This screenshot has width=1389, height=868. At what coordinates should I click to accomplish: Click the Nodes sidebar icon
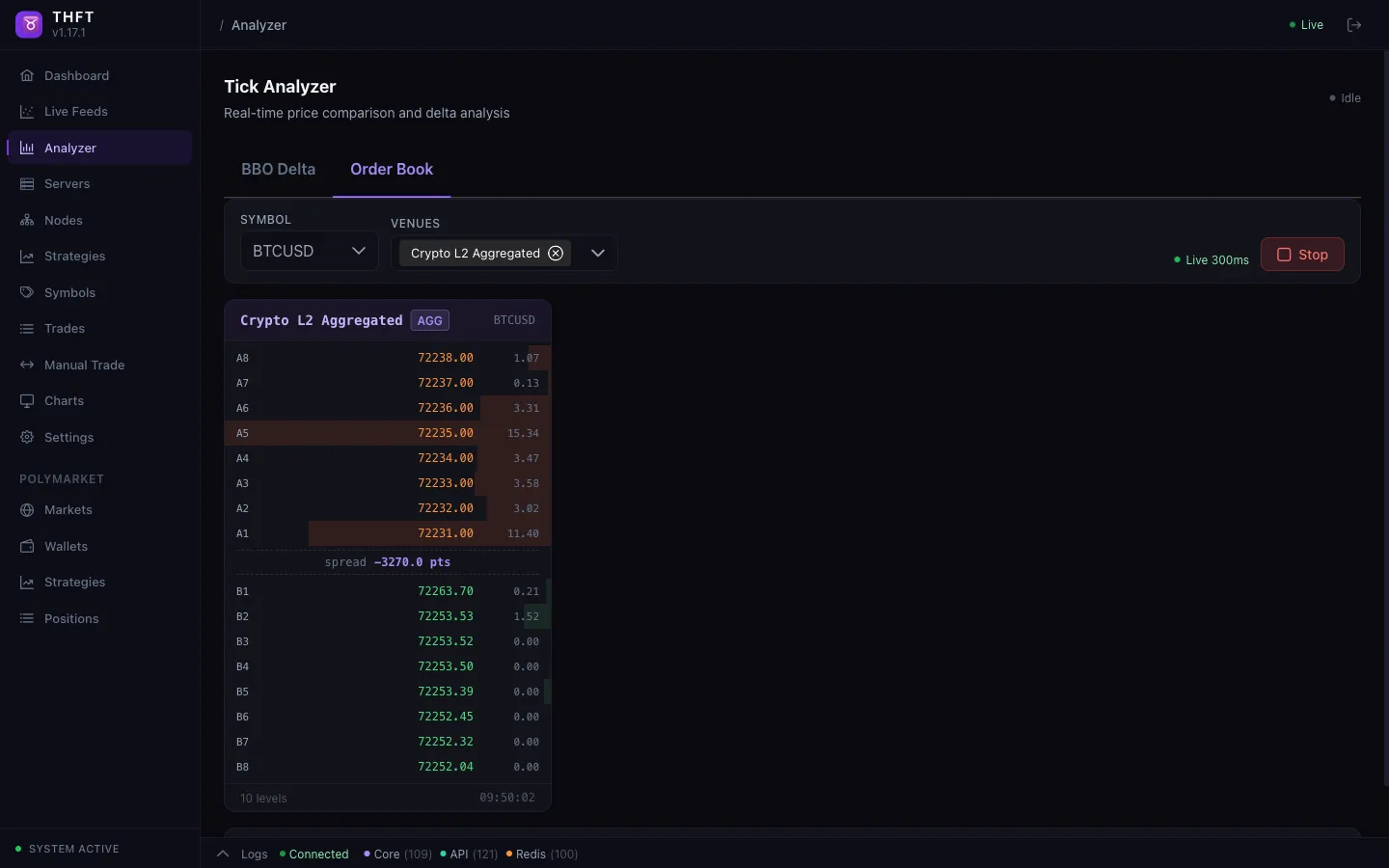point(26,220)
